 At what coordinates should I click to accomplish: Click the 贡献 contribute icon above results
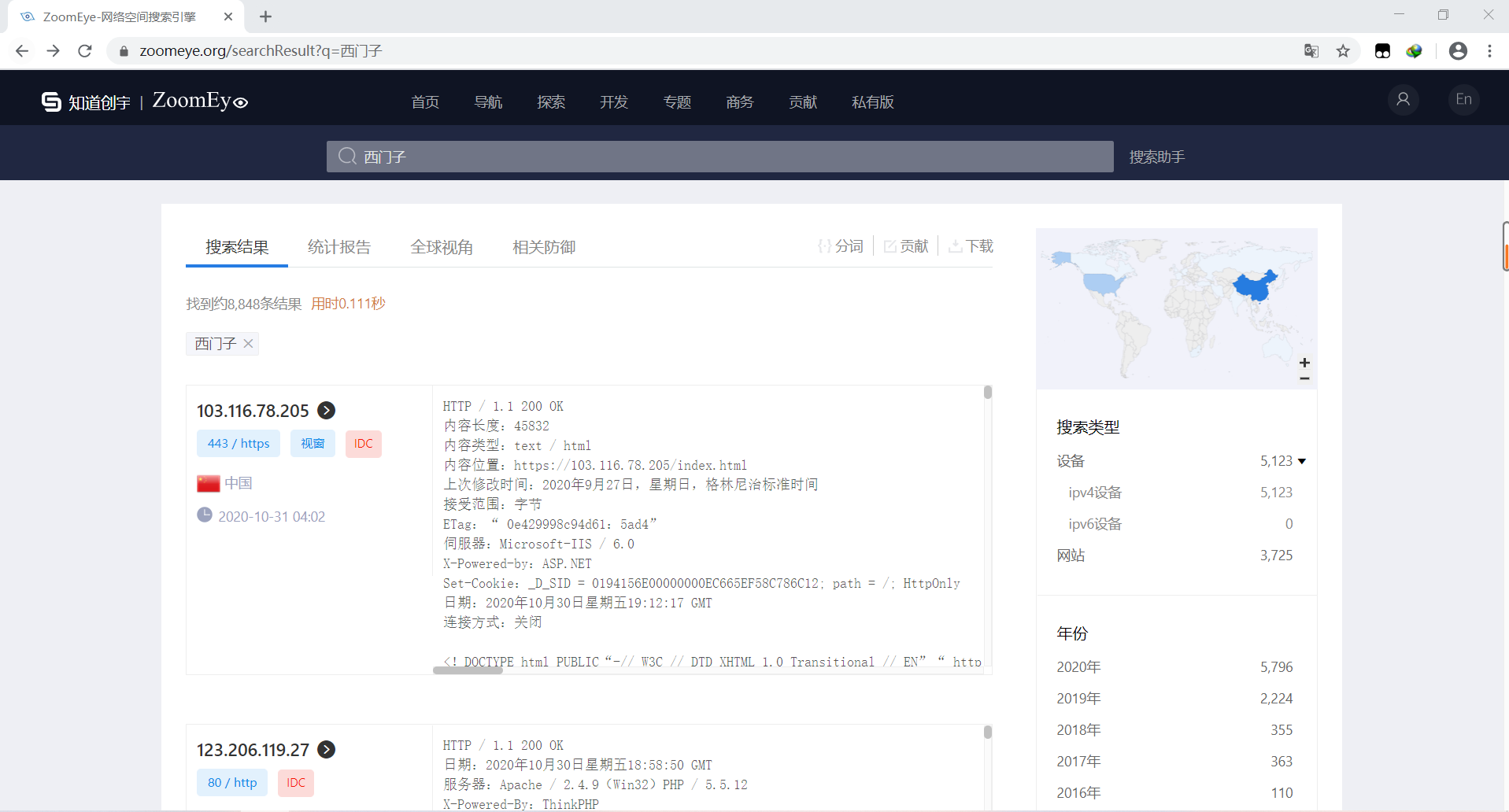[889, 245]
